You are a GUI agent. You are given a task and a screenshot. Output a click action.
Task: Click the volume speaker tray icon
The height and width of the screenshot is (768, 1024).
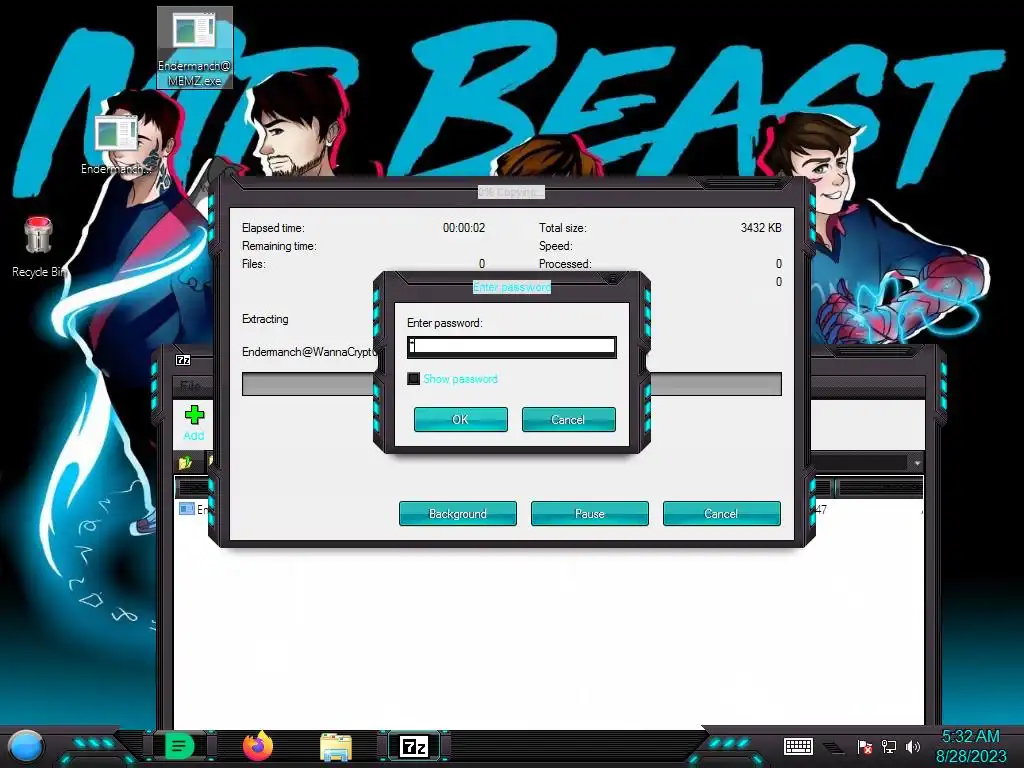click(912, 746)
